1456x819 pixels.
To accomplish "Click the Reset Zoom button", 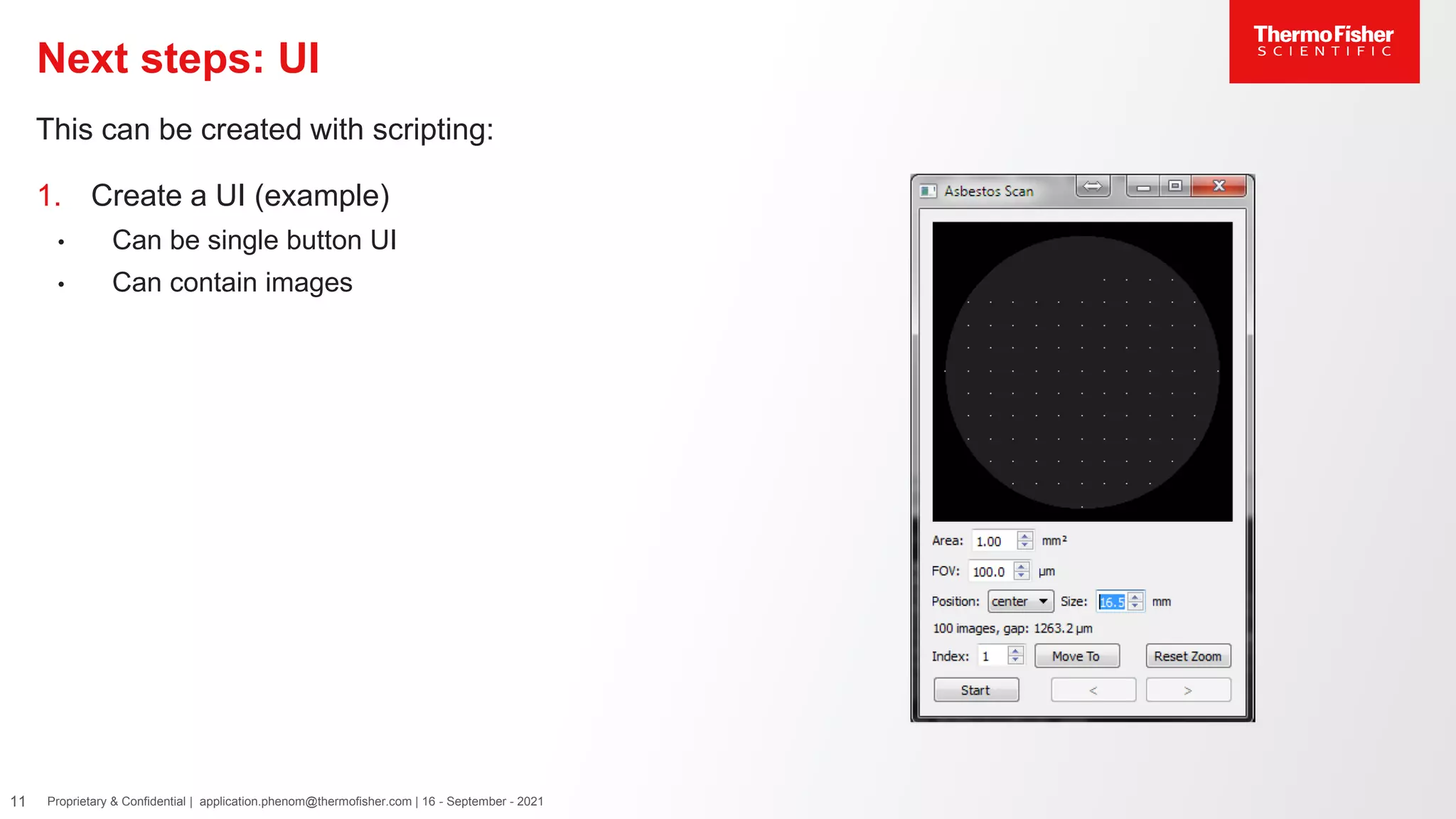I will (1188, 656).
